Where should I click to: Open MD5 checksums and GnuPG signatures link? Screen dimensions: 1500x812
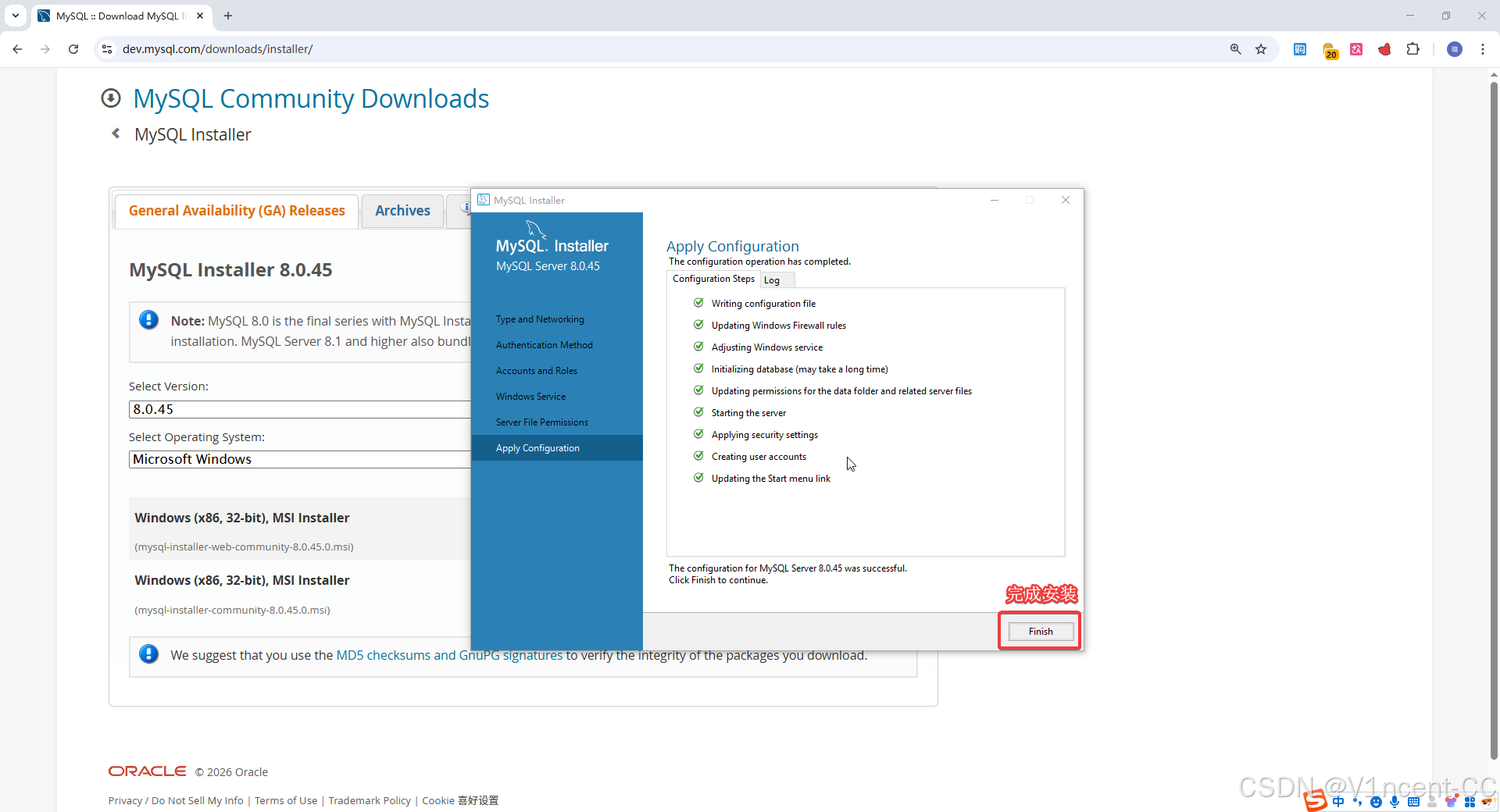coord(449,655)
